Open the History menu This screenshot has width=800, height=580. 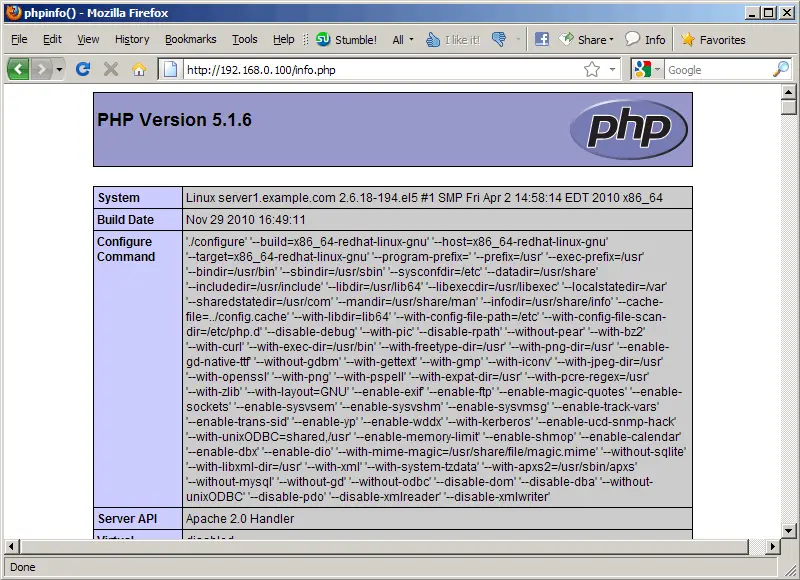[132, 39]
